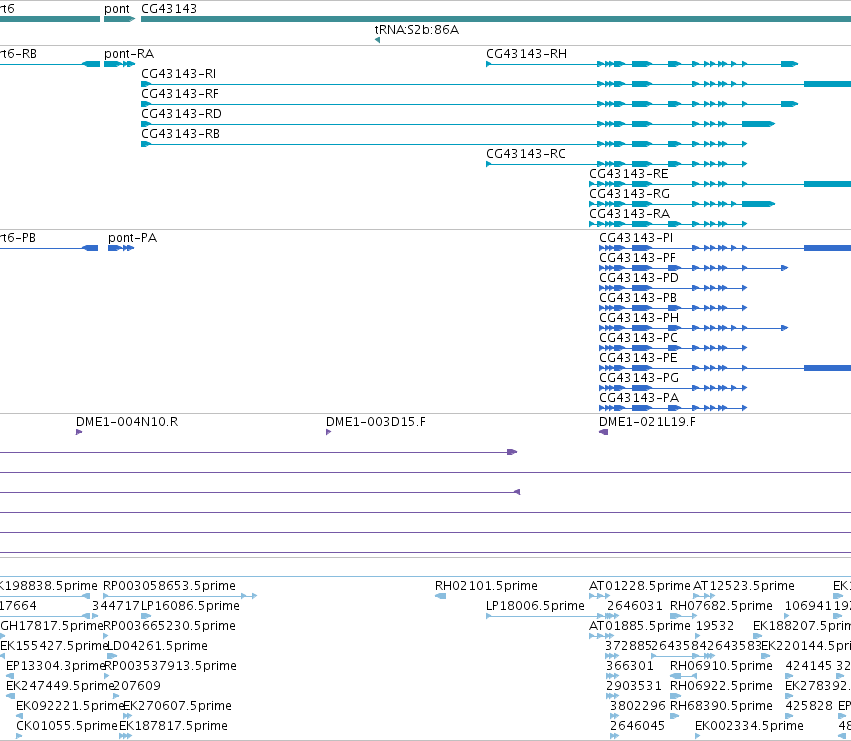Select the CG43143-PI protein label
The height and width of the screenshot is (741, 851).
(x=636, y=238)
